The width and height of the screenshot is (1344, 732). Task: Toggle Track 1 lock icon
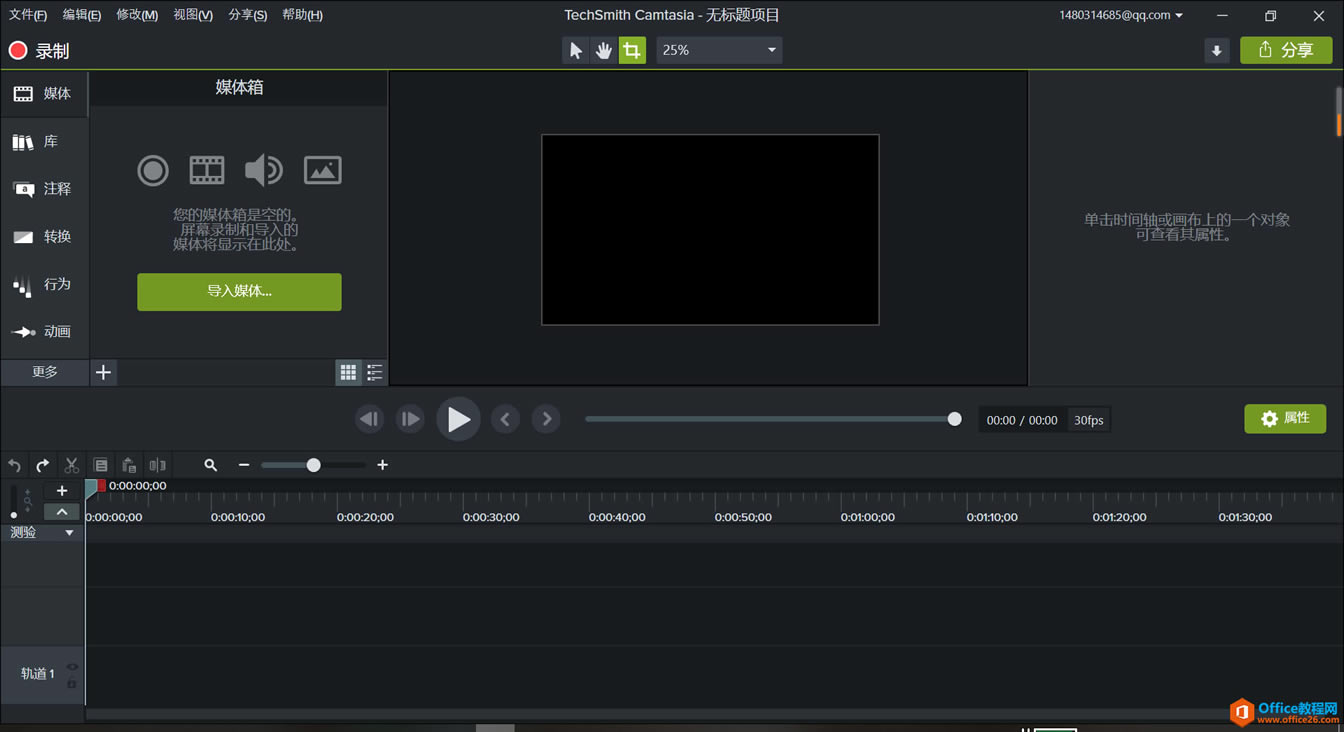pyautogui.click(x=72, y=683)
